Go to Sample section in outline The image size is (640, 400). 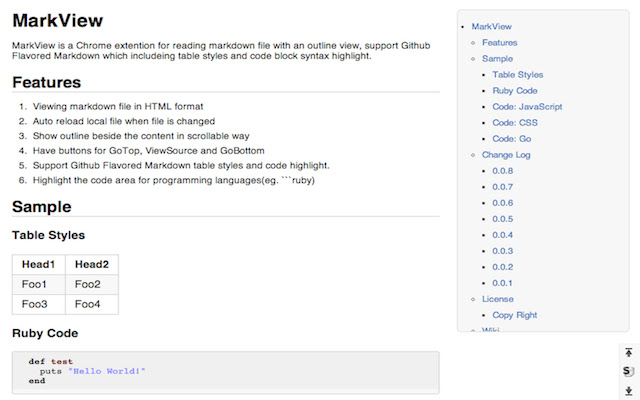coord(497,59)
